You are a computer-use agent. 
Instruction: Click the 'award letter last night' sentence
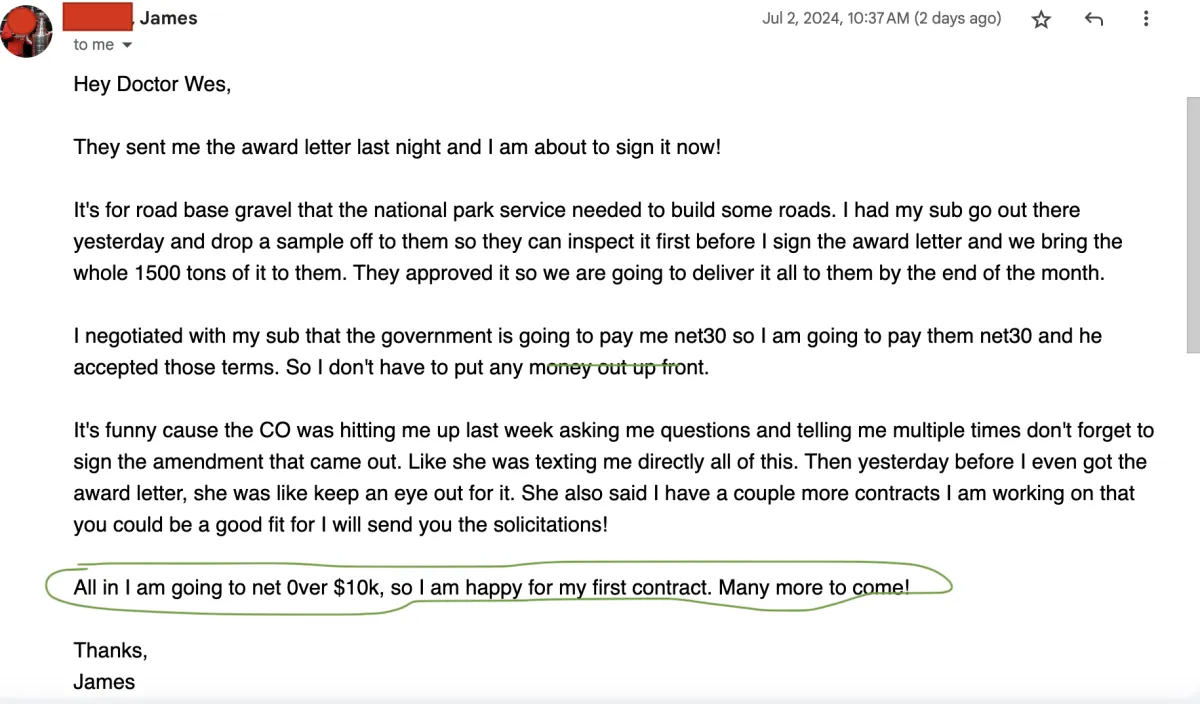point(397,147)
